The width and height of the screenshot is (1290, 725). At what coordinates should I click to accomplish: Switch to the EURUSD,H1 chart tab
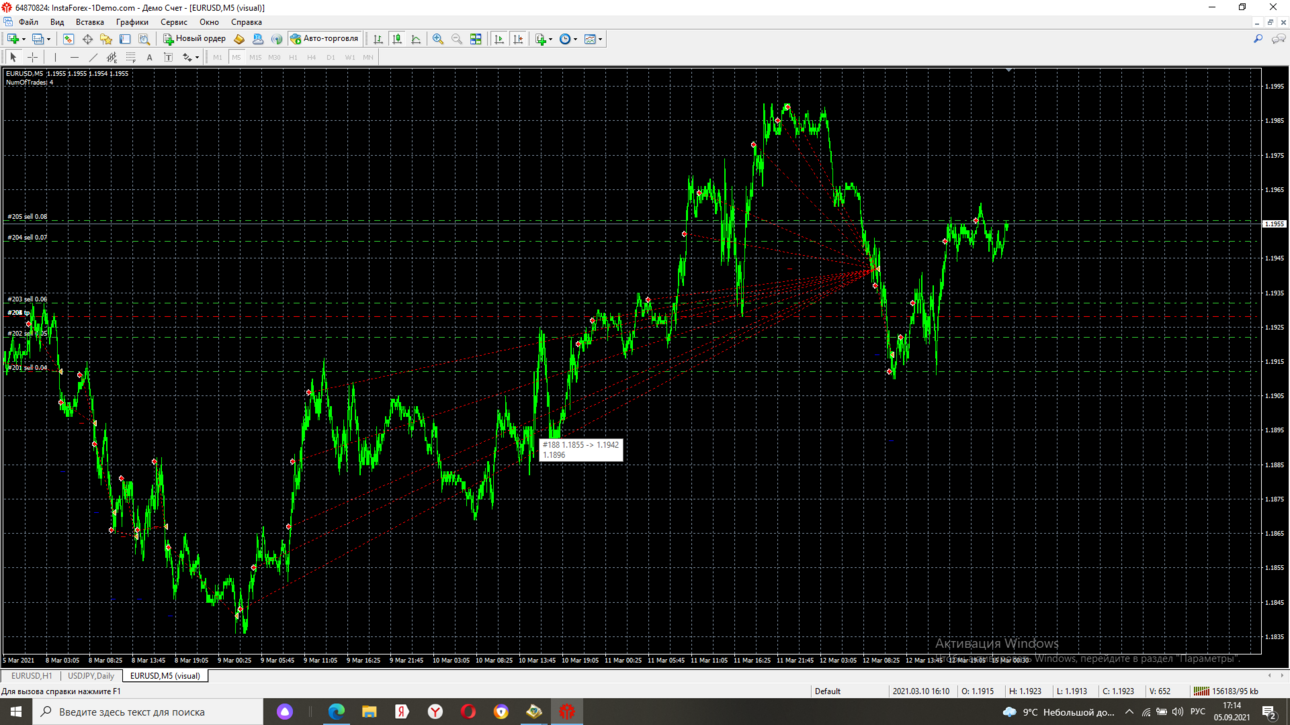pos(31,676)
